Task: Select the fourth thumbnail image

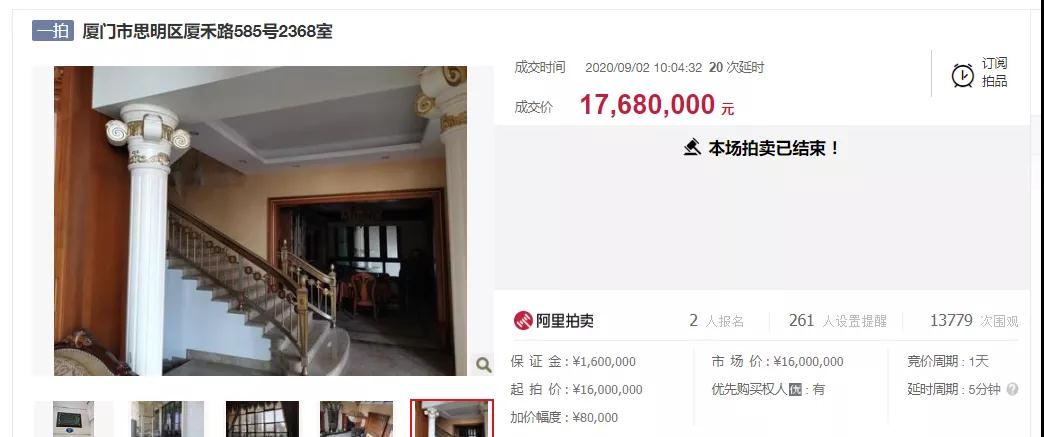Action: (x=356, y=418)
